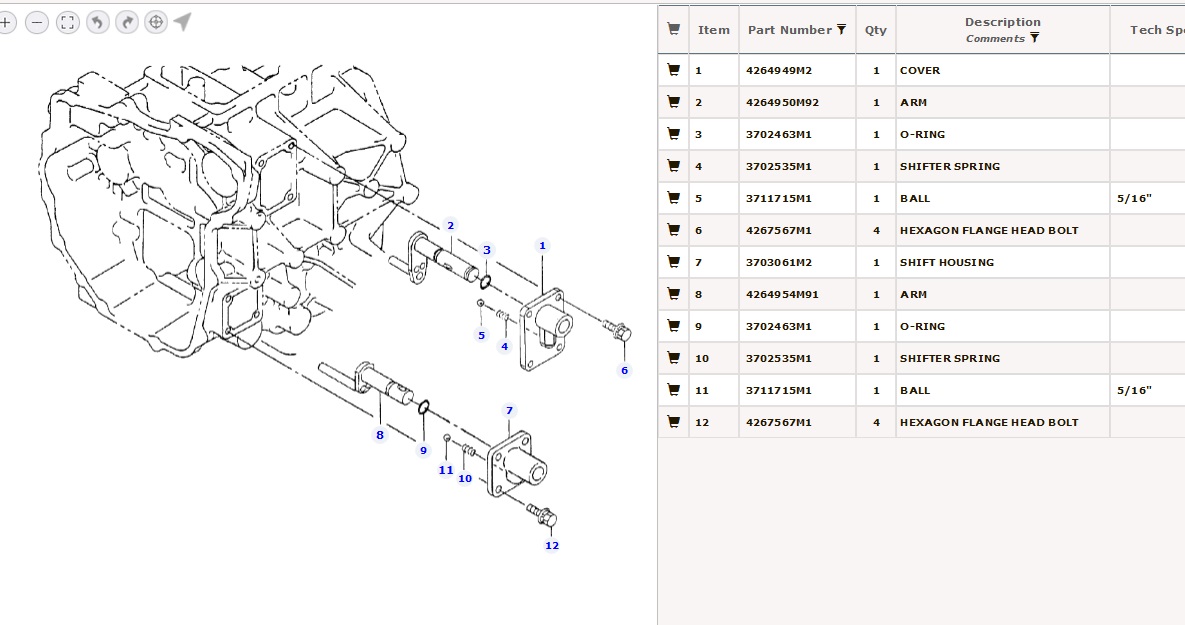Click the crosshair center-view icon
This screenshot has height=625, width=1185.
tap(156, 22)
